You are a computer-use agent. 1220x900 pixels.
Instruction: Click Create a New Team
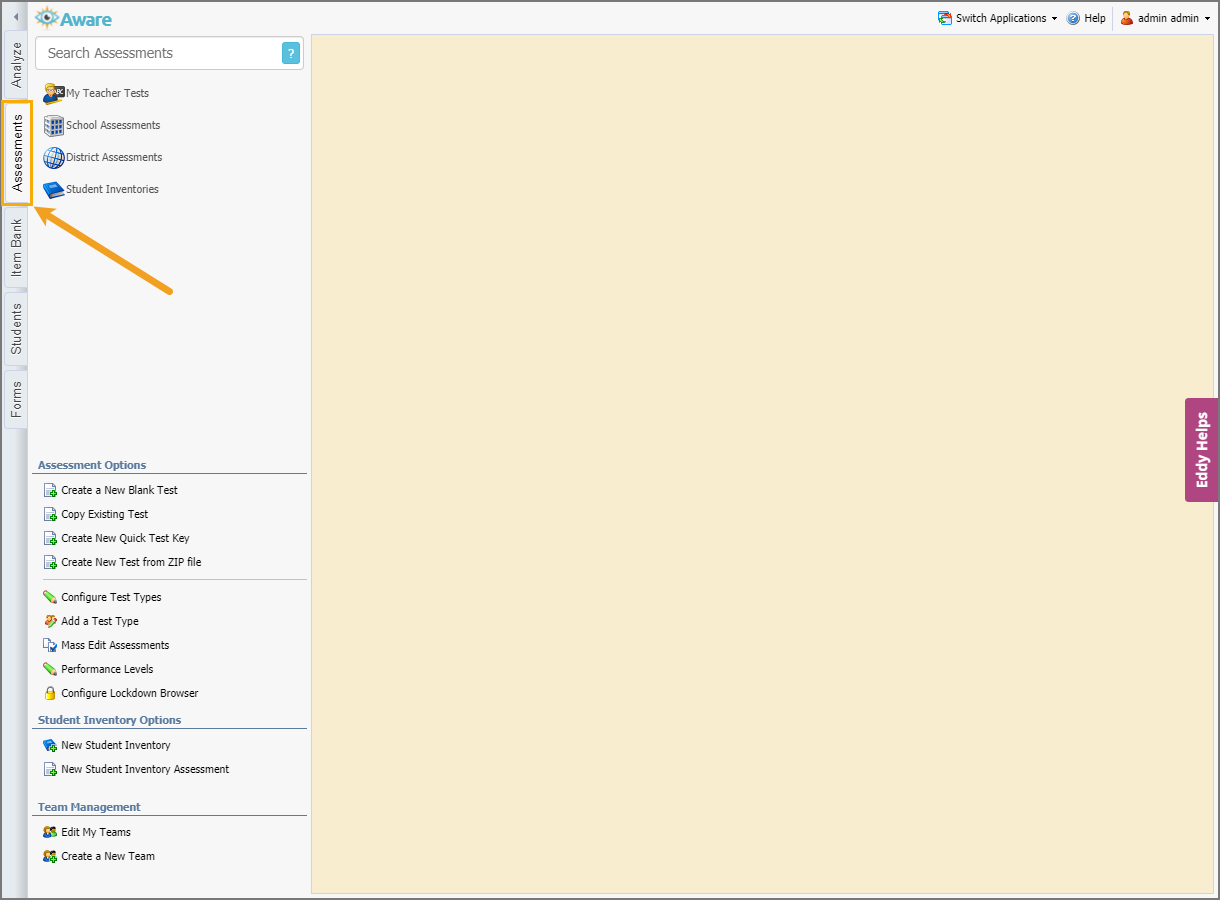[x=108, y=856]
